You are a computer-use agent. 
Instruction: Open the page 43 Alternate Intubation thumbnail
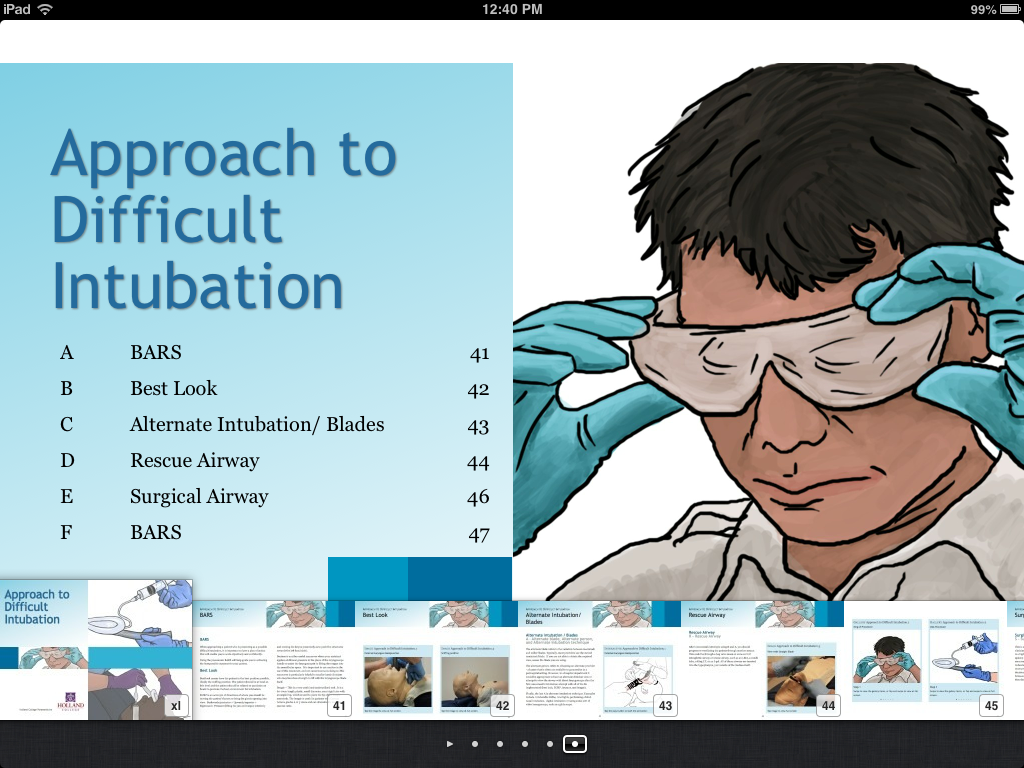[600, 660]
